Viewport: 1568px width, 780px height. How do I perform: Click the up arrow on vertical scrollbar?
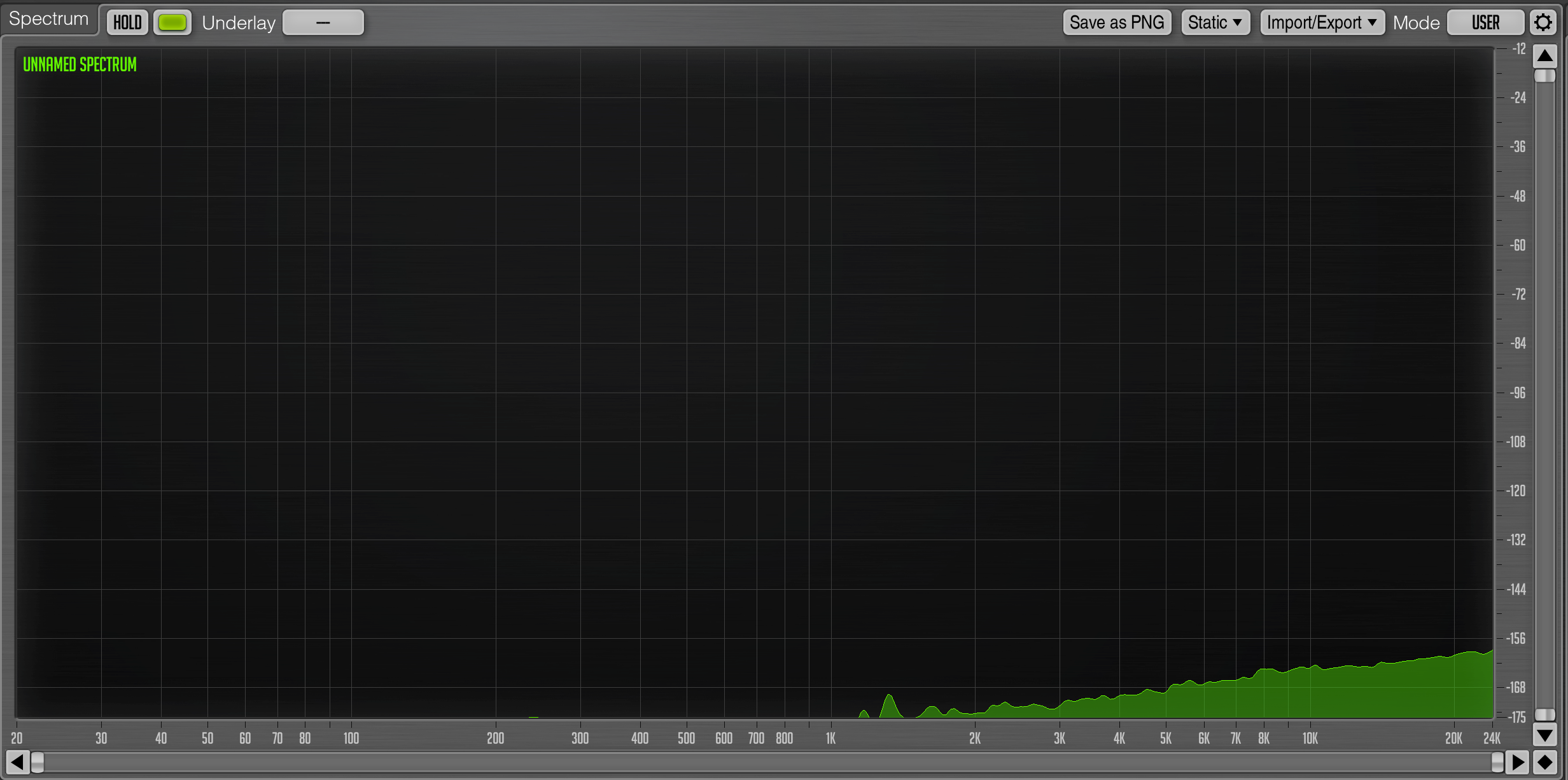click(1544, 57)
